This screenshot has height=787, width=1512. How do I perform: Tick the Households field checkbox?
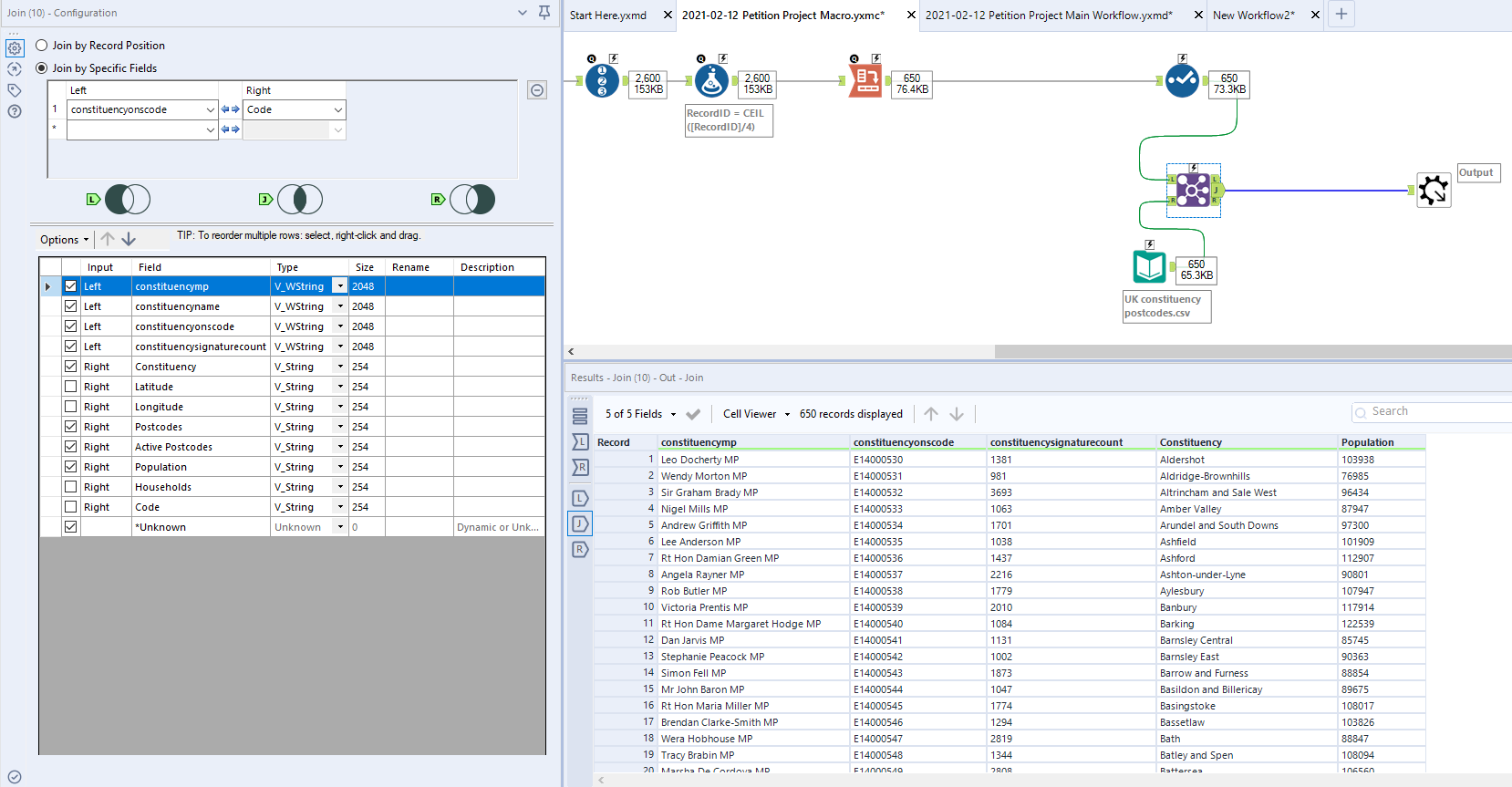[x=70, y=487]
